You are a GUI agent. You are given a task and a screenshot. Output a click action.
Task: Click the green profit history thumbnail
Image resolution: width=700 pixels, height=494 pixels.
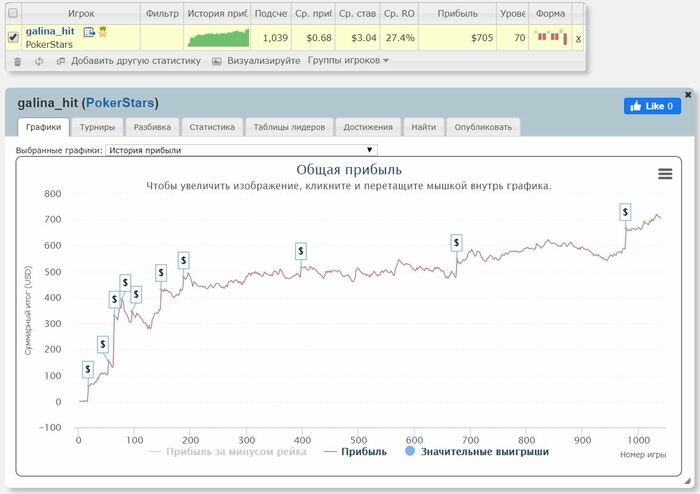click(218, 38)
